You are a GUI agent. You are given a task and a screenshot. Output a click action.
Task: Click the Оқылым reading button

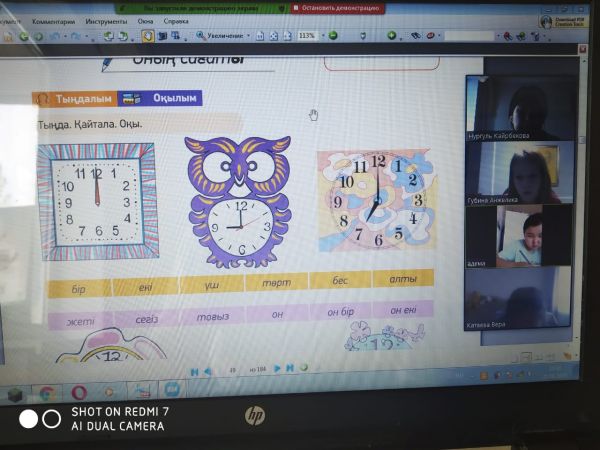click(x=160, y=98)
